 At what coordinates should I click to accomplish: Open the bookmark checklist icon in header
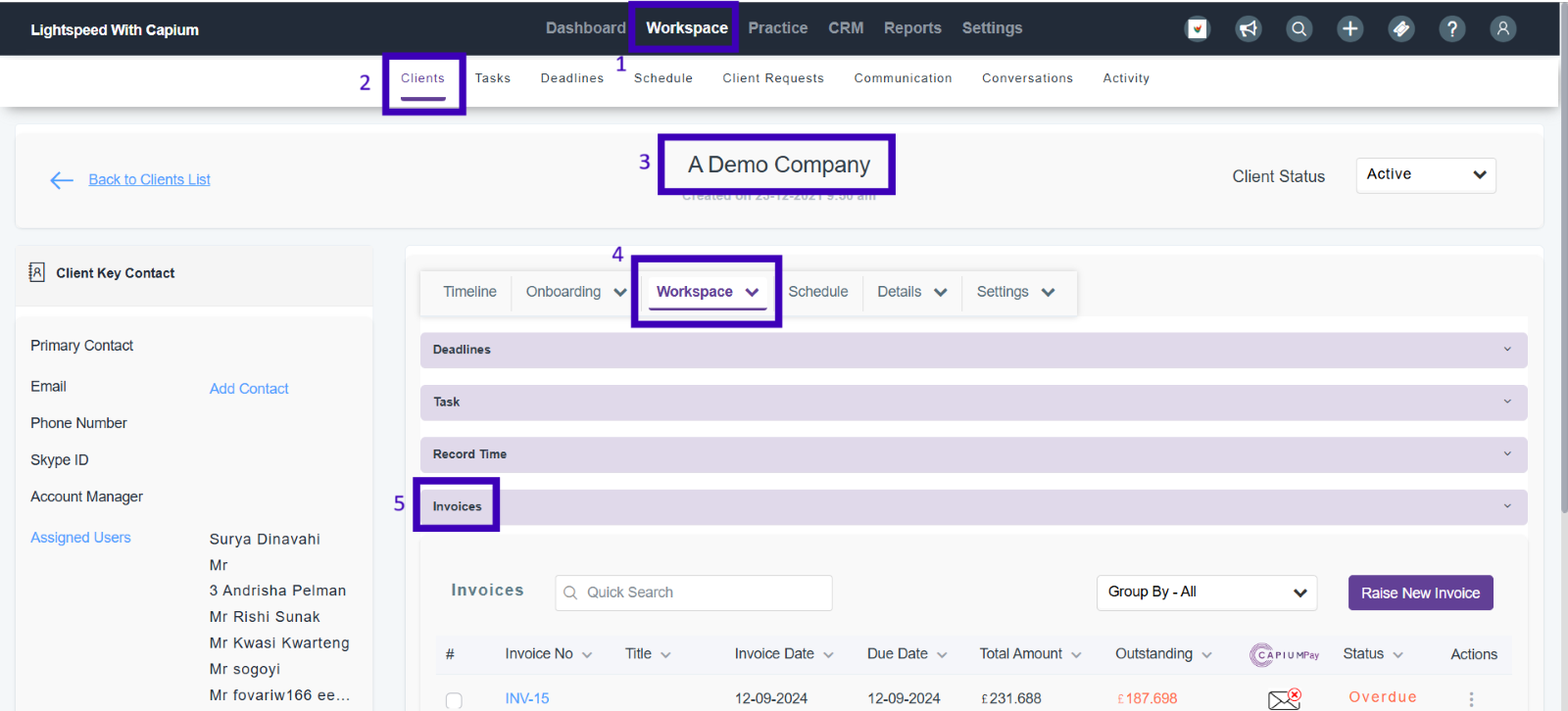point(1198,29)
